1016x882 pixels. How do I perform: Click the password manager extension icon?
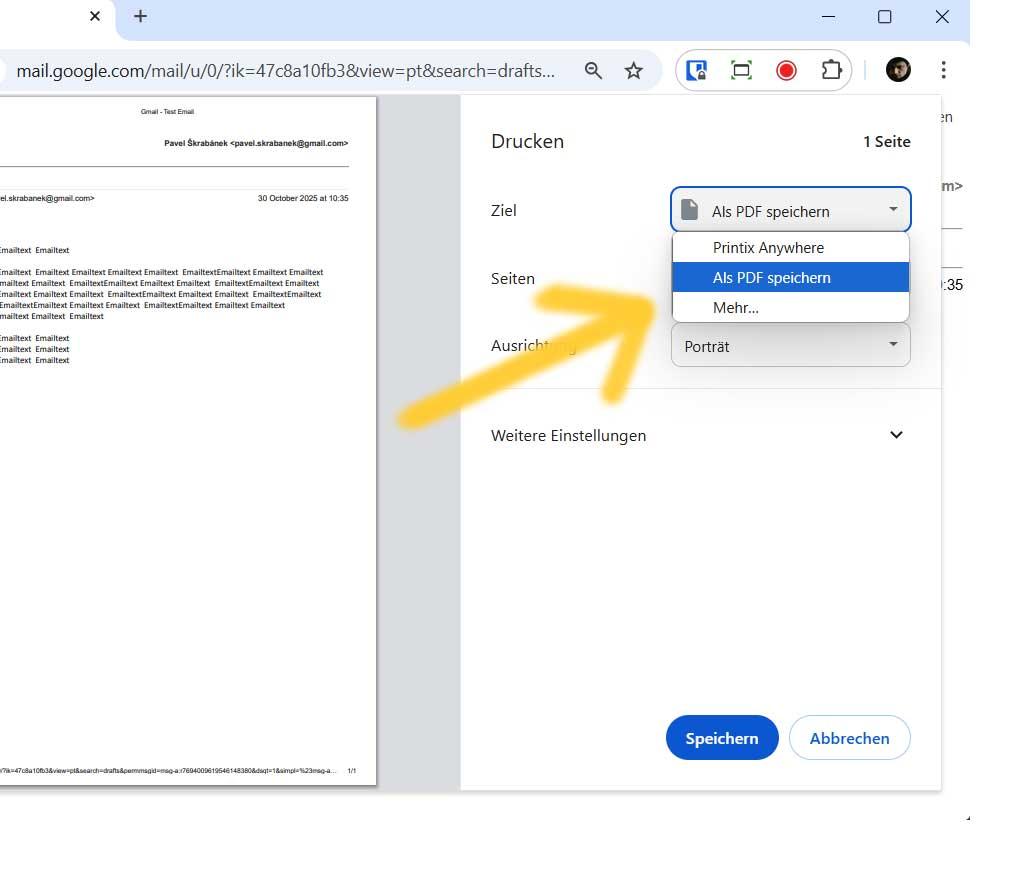(696, 70)
